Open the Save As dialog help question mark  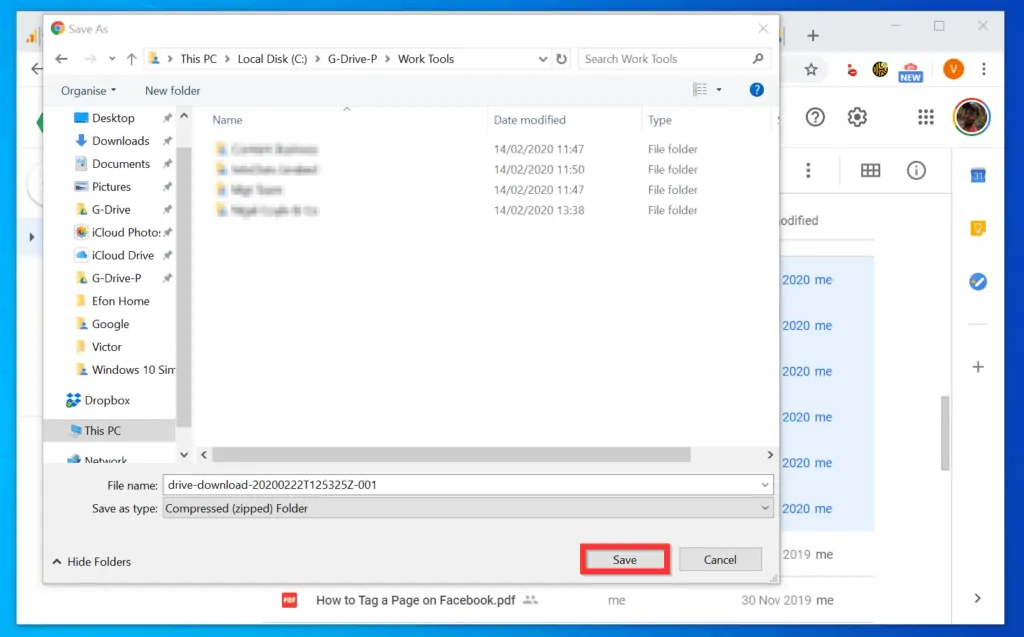tap(757, 90)
